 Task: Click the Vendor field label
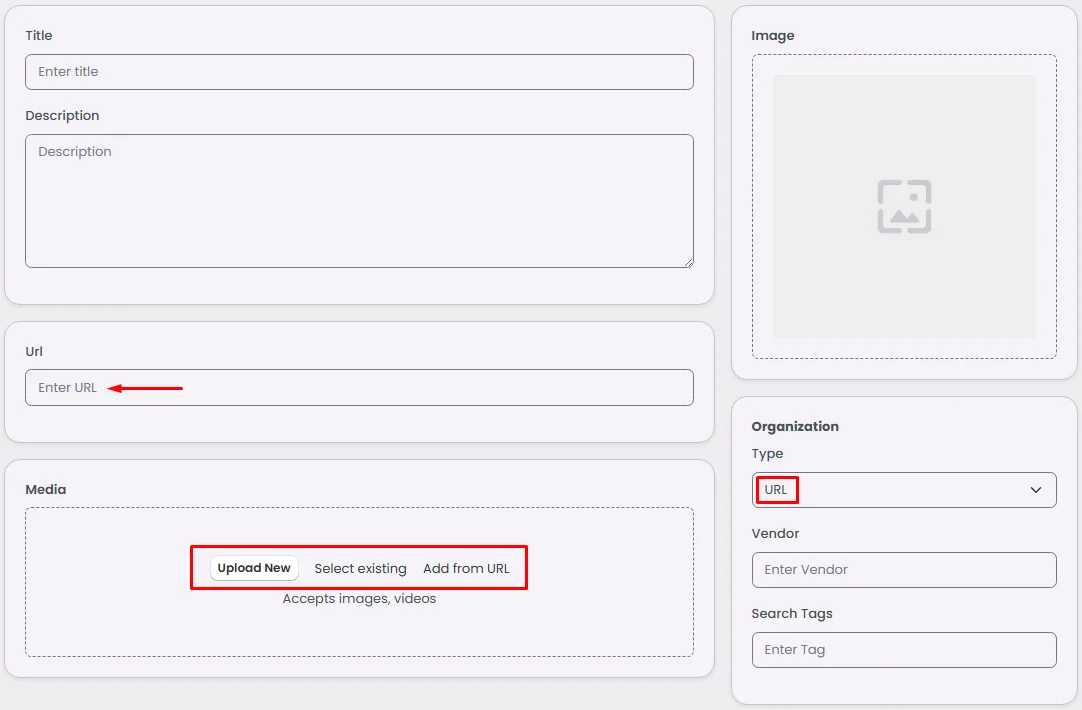[775, 534]
